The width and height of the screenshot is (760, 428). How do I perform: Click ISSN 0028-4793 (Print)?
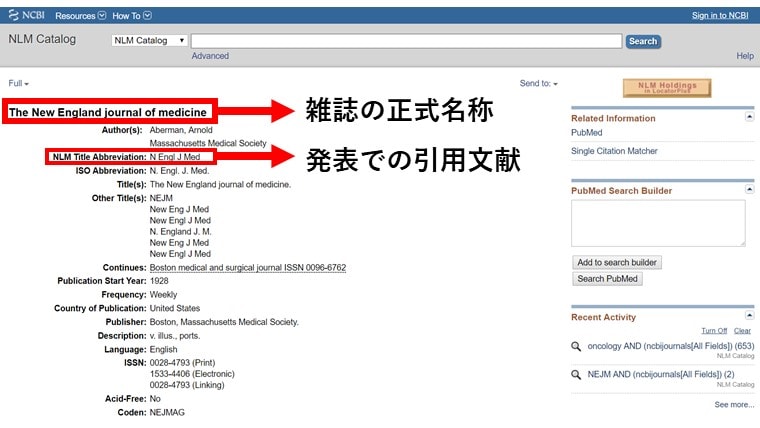pyautogui.click(x=182, y=363)
